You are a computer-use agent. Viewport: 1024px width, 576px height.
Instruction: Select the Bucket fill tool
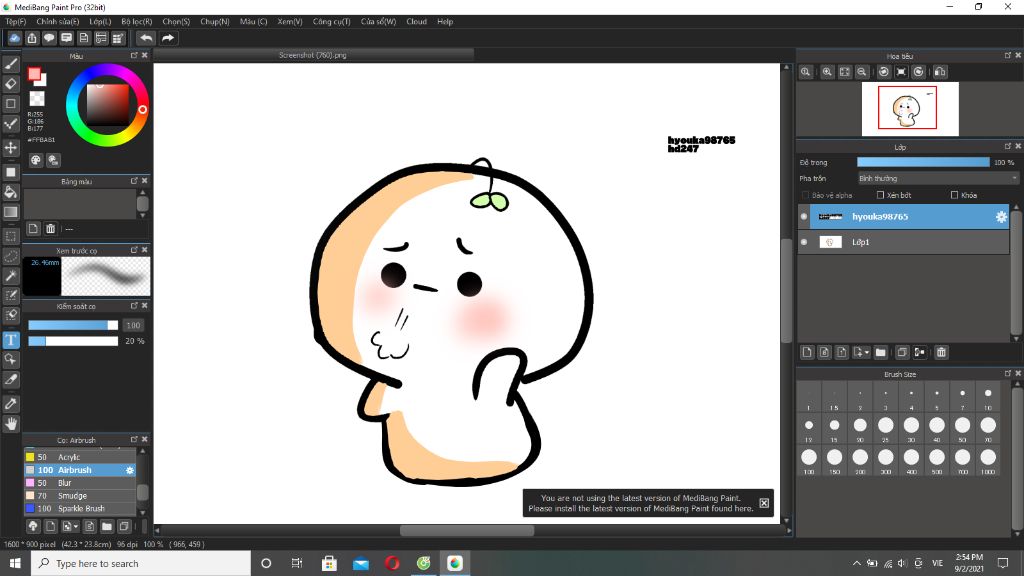point(11,192)
